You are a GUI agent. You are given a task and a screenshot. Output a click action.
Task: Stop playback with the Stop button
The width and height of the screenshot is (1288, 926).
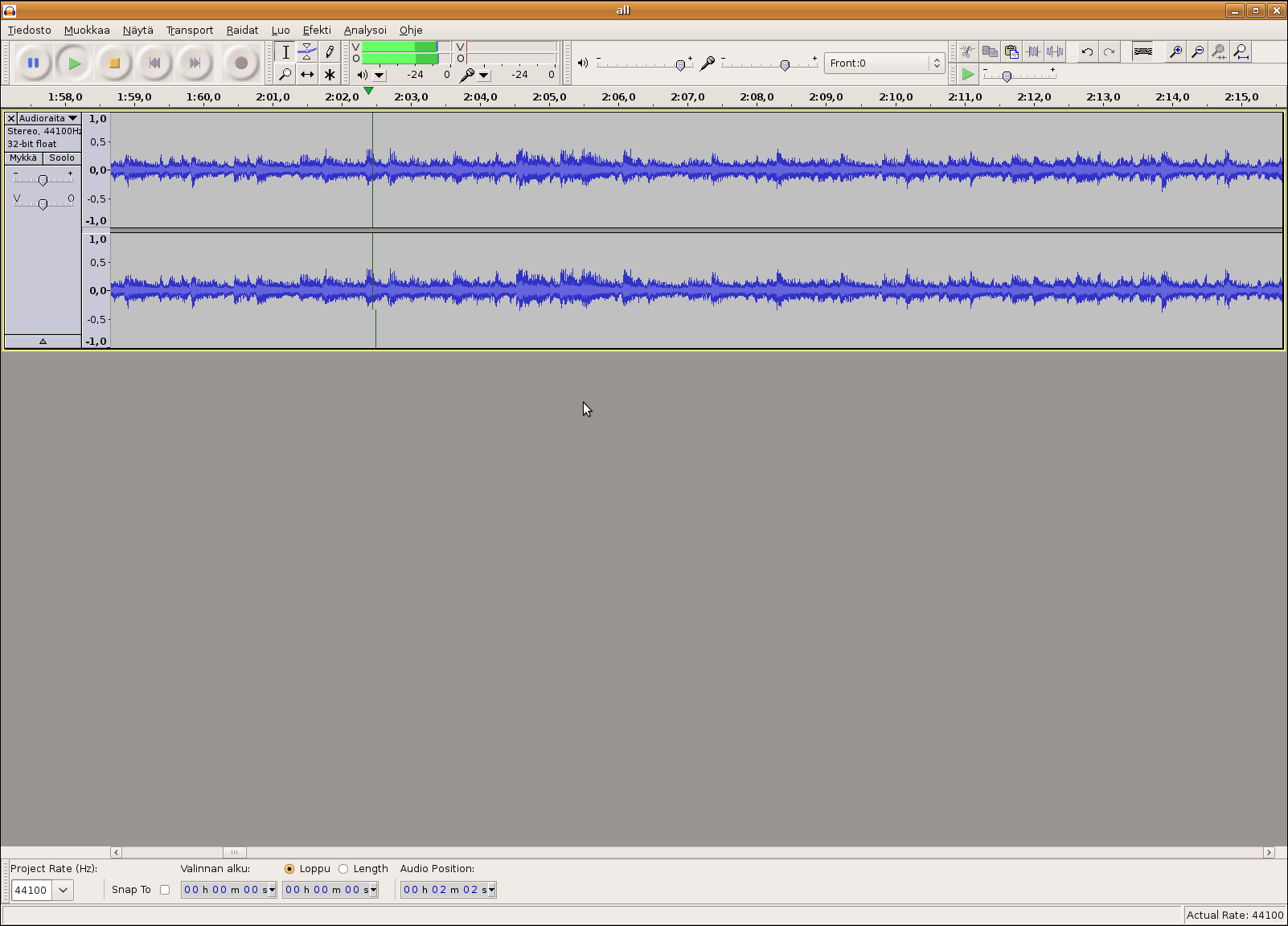[x=114, y=63]
